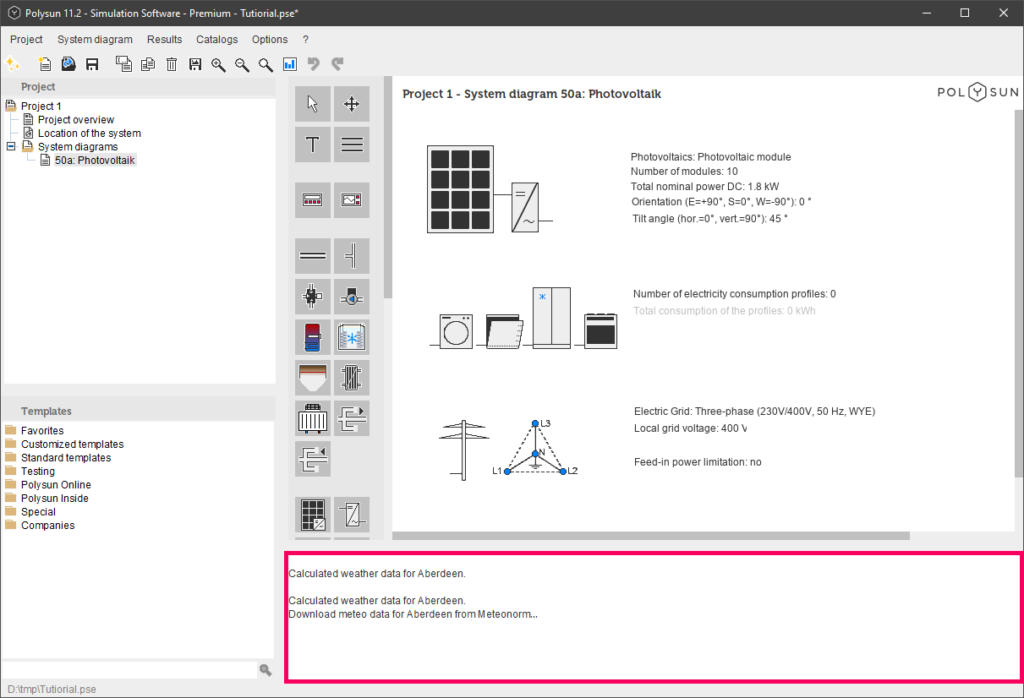The image size is (1024, 698).
Task: Select the move/pan tool
Action: point(351,104)
